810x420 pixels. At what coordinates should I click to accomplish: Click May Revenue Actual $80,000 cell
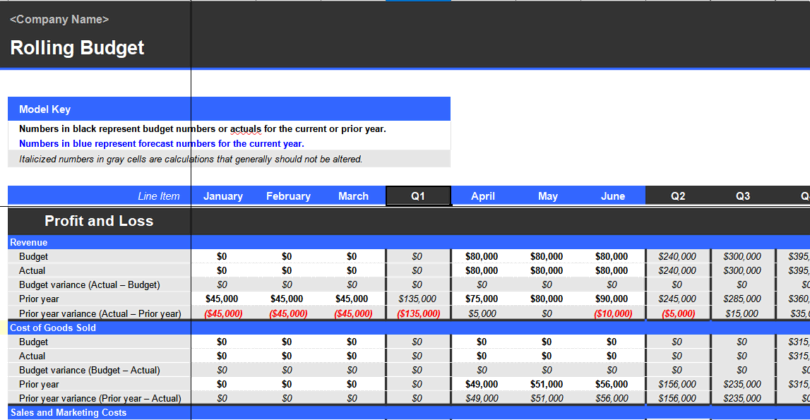point(548,271)
